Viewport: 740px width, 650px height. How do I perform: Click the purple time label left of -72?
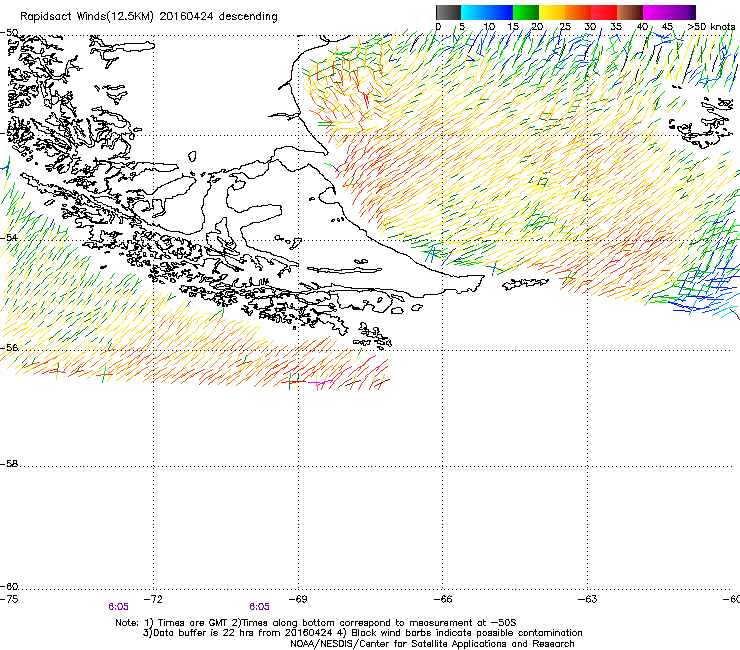coord(118,607)
